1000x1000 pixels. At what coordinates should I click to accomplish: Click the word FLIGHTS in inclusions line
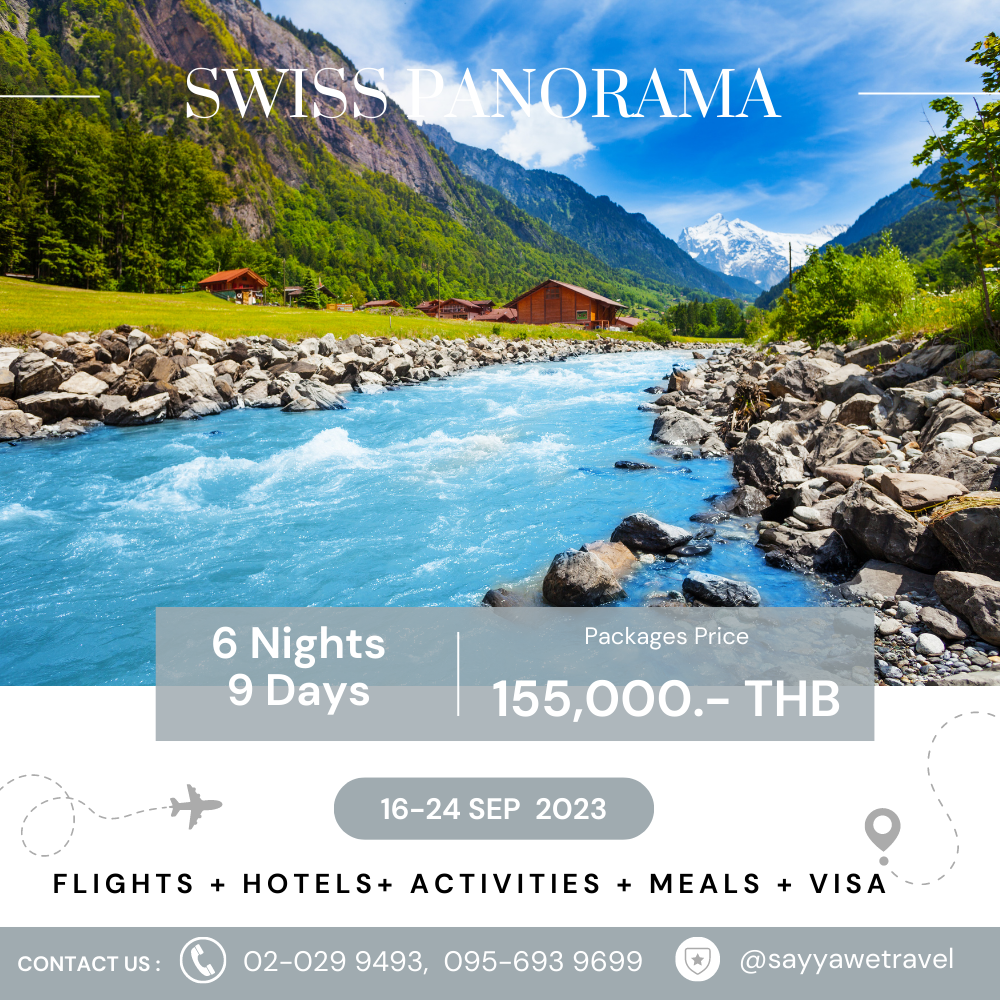[124, 884]
